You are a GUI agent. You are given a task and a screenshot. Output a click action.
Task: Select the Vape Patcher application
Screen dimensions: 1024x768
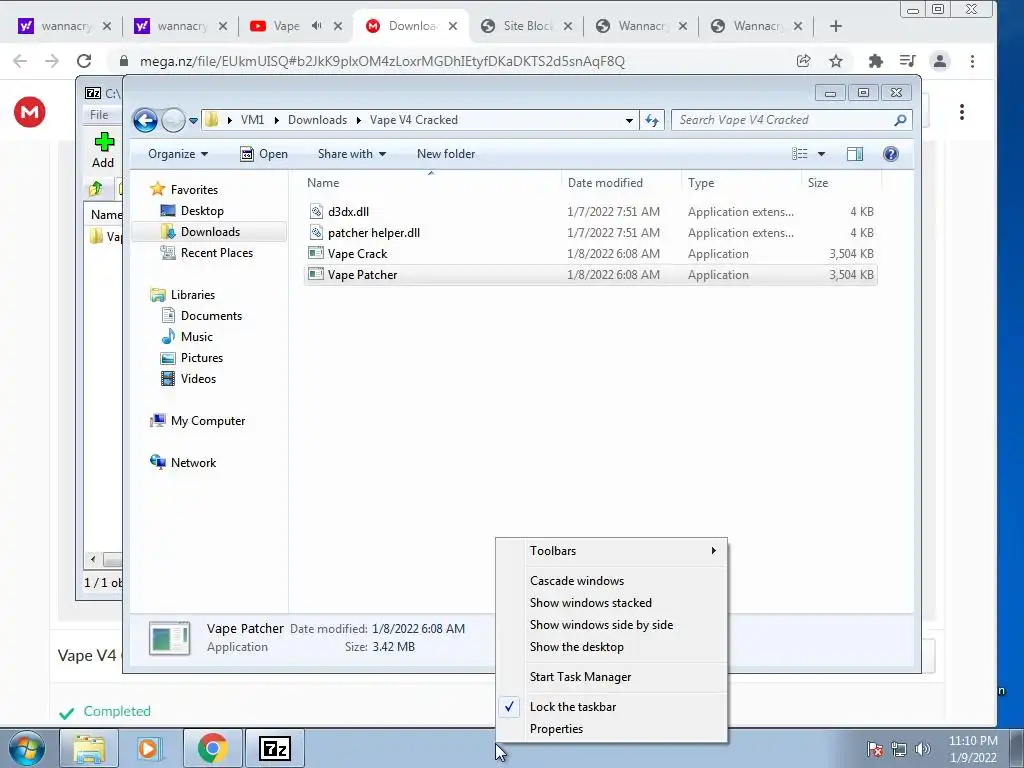[590, 274]
